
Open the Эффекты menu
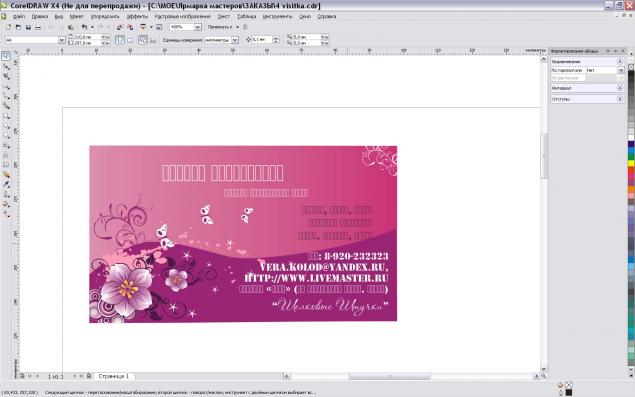pyautogui.click(x=137, y=17)
